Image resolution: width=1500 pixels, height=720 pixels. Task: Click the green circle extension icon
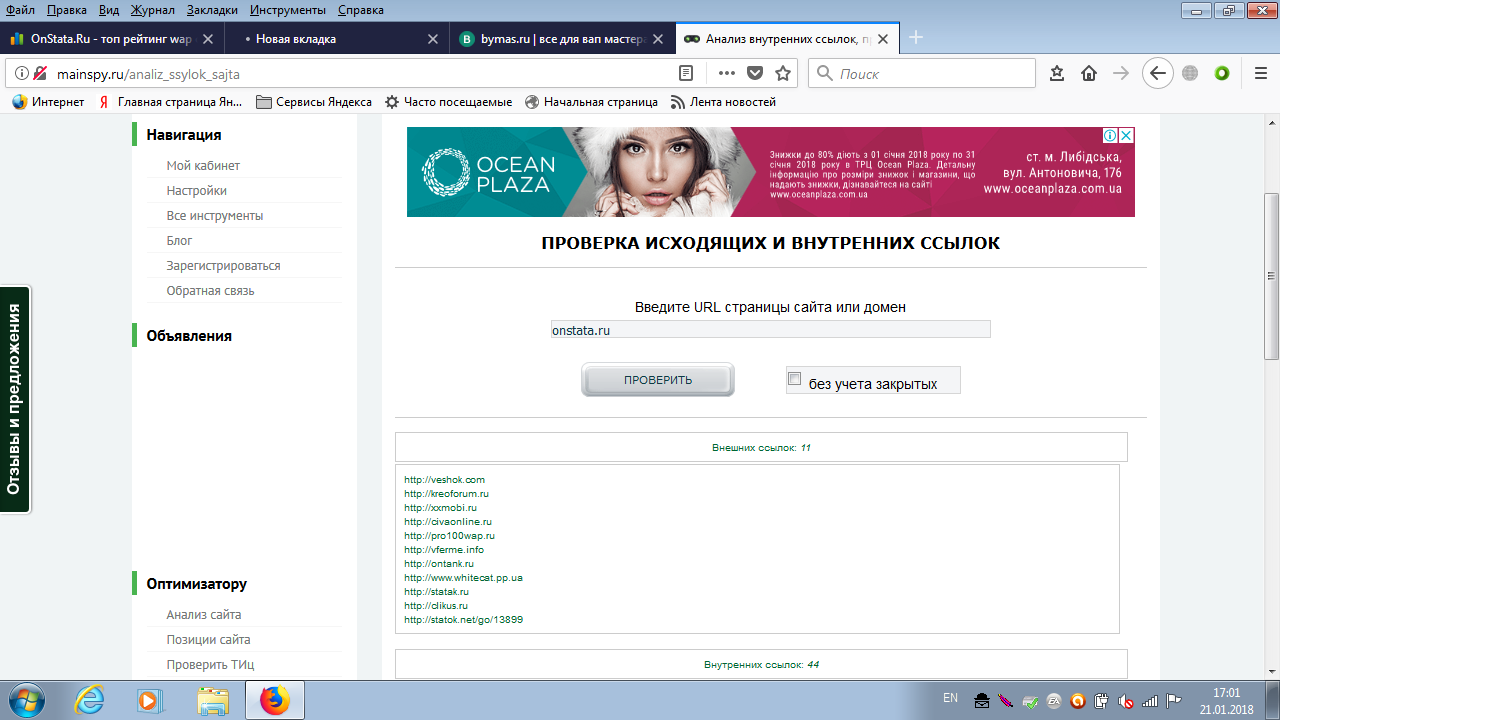tap(1221, 73)
